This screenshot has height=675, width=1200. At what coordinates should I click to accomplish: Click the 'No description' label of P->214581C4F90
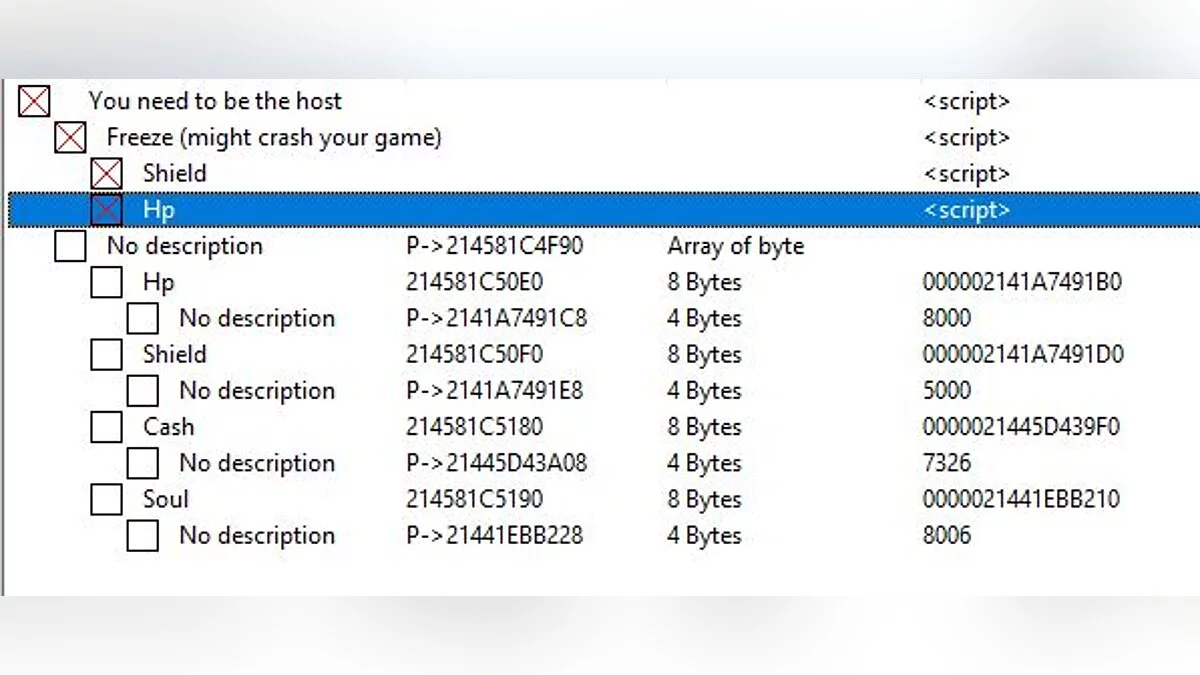coord(184,246)
